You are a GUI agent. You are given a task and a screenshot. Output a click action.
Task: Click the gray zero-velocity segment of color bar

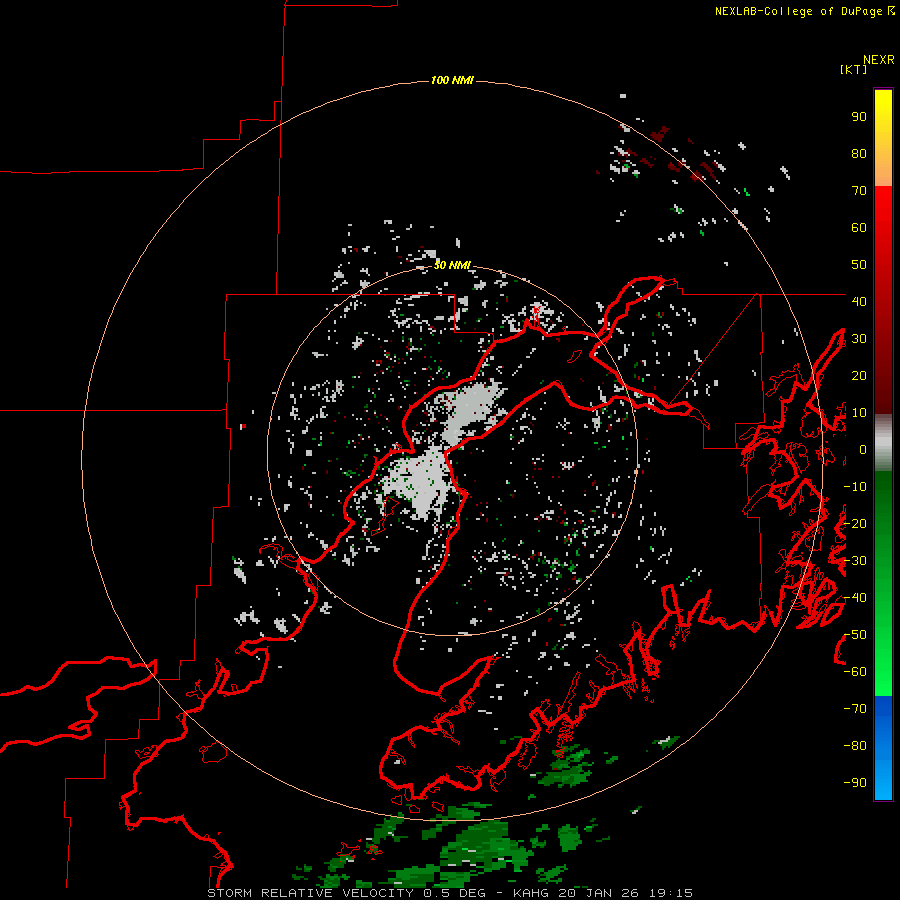coord(883,443)
